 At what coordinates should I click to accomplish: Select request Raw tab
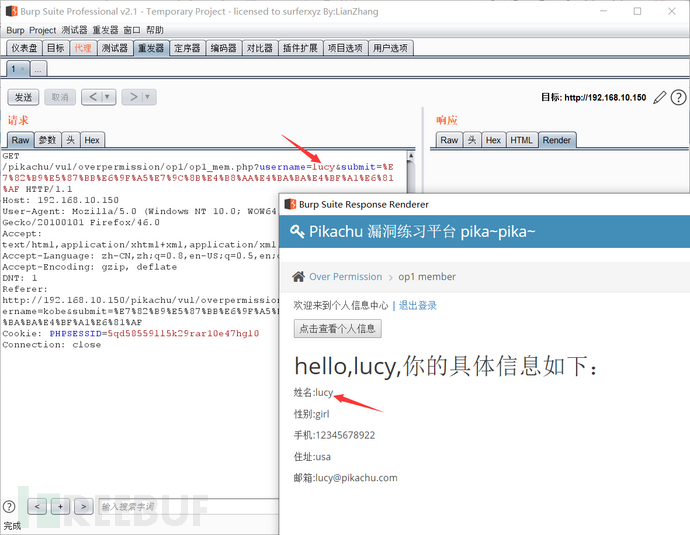[20, 140]
